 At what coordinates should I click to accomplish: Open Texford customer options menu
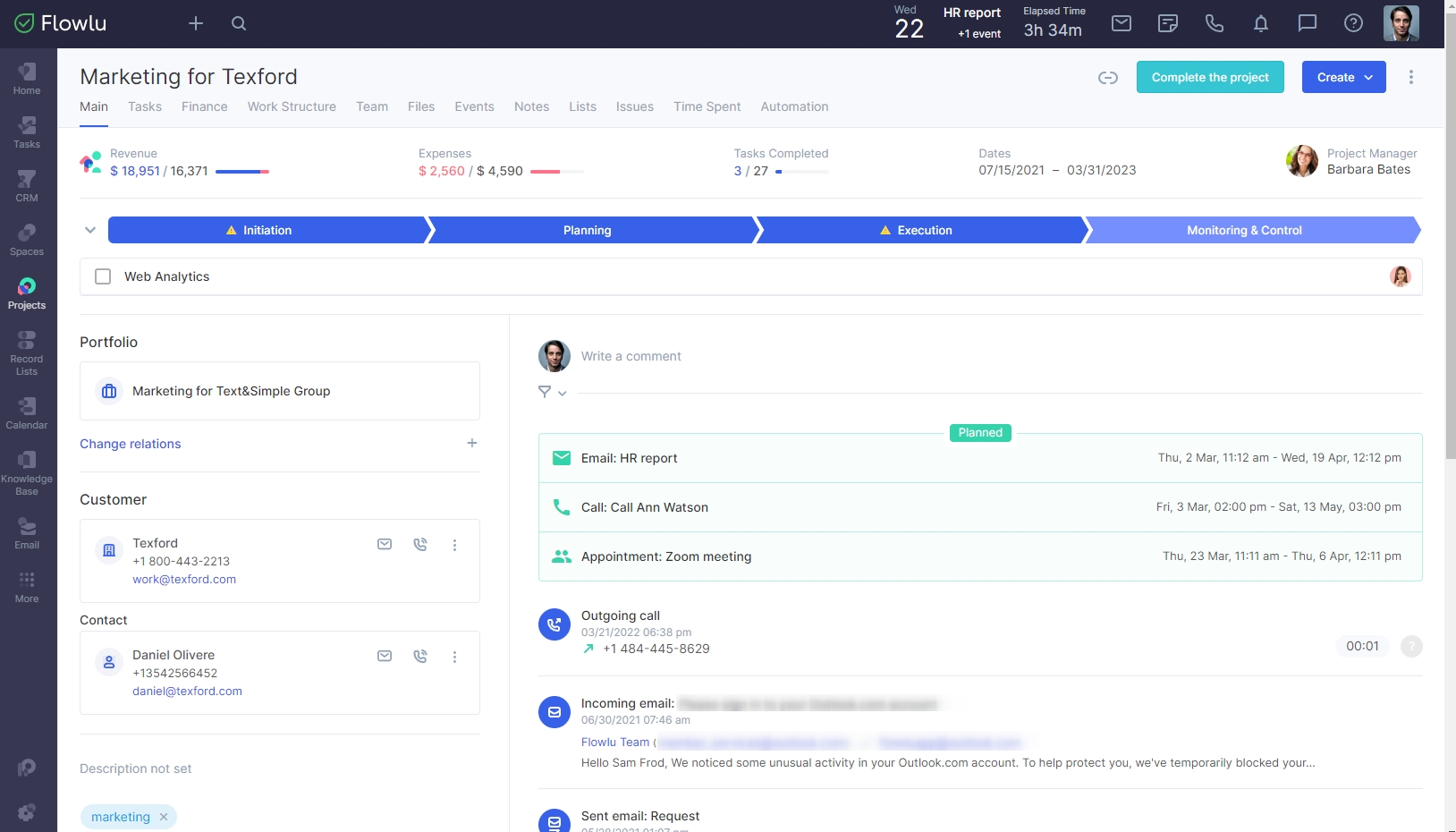click(454, 545)
